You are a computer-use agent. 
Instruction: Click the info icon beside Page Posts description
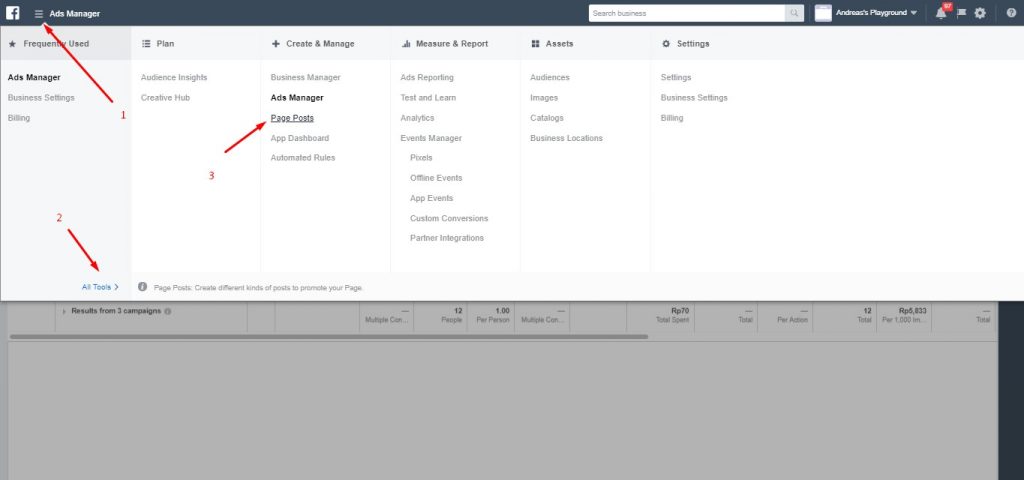(142, 287)
